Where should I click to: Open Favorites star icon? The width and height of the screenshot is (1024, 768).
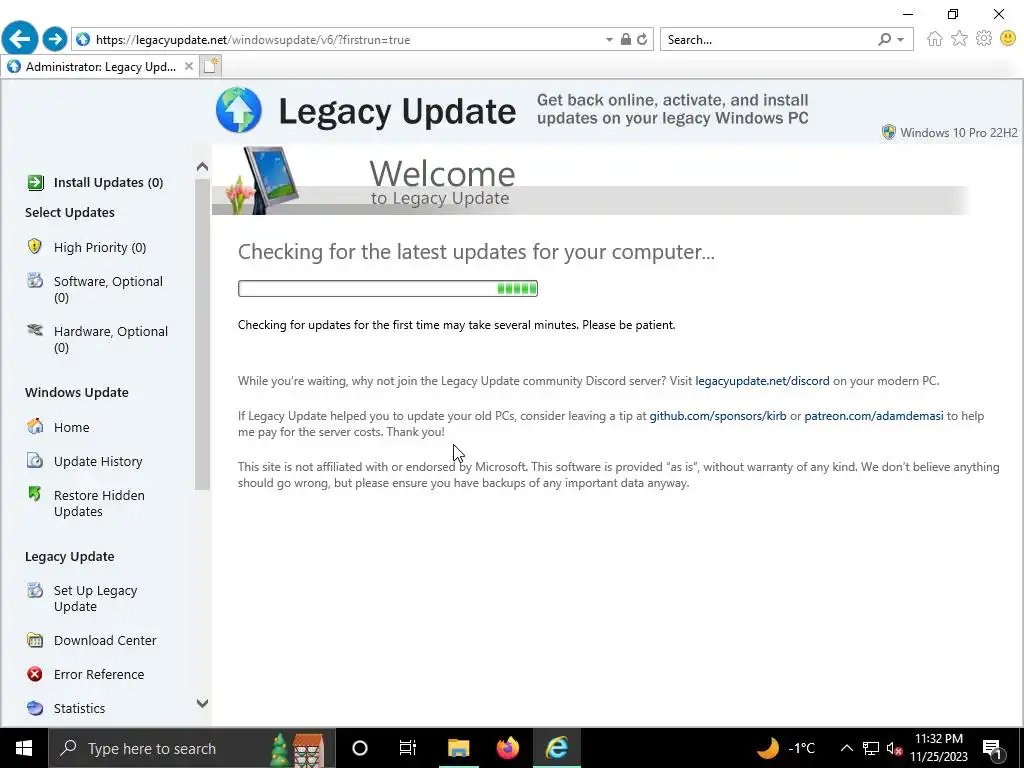pos(959,39)
